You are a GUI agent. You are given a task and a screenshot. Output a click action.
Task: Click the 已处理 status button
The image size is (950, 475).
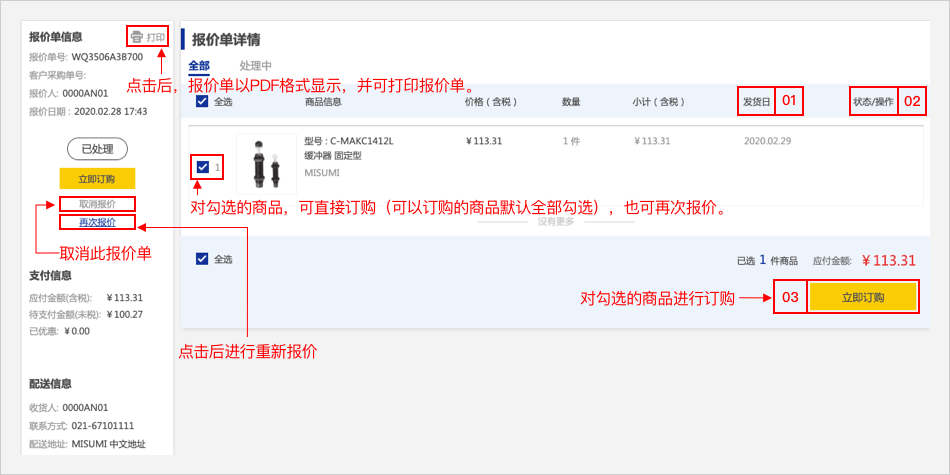[97, 149]
